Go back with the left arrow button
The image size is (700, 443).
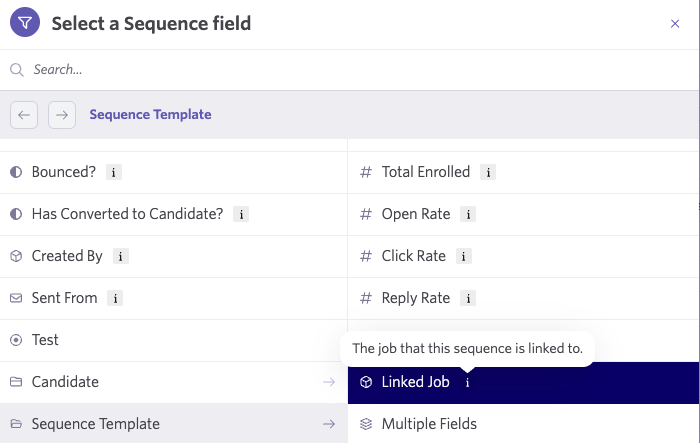25,115
